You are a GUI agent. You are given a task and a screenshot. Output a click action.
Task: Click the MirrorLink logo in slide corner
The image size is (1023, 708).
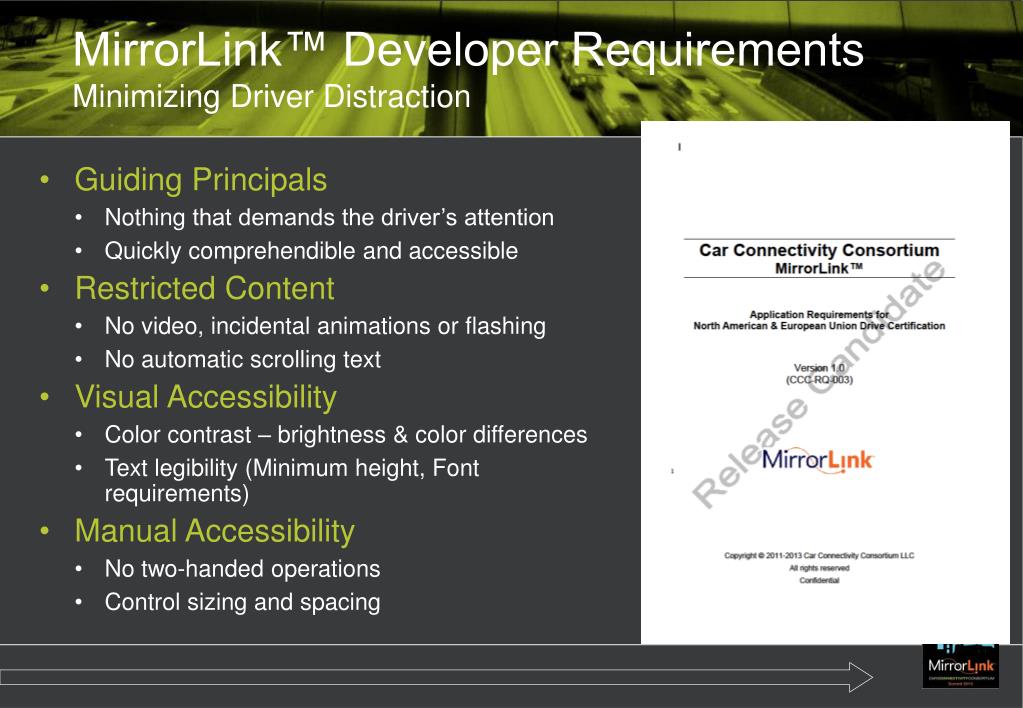coord(960,666)
